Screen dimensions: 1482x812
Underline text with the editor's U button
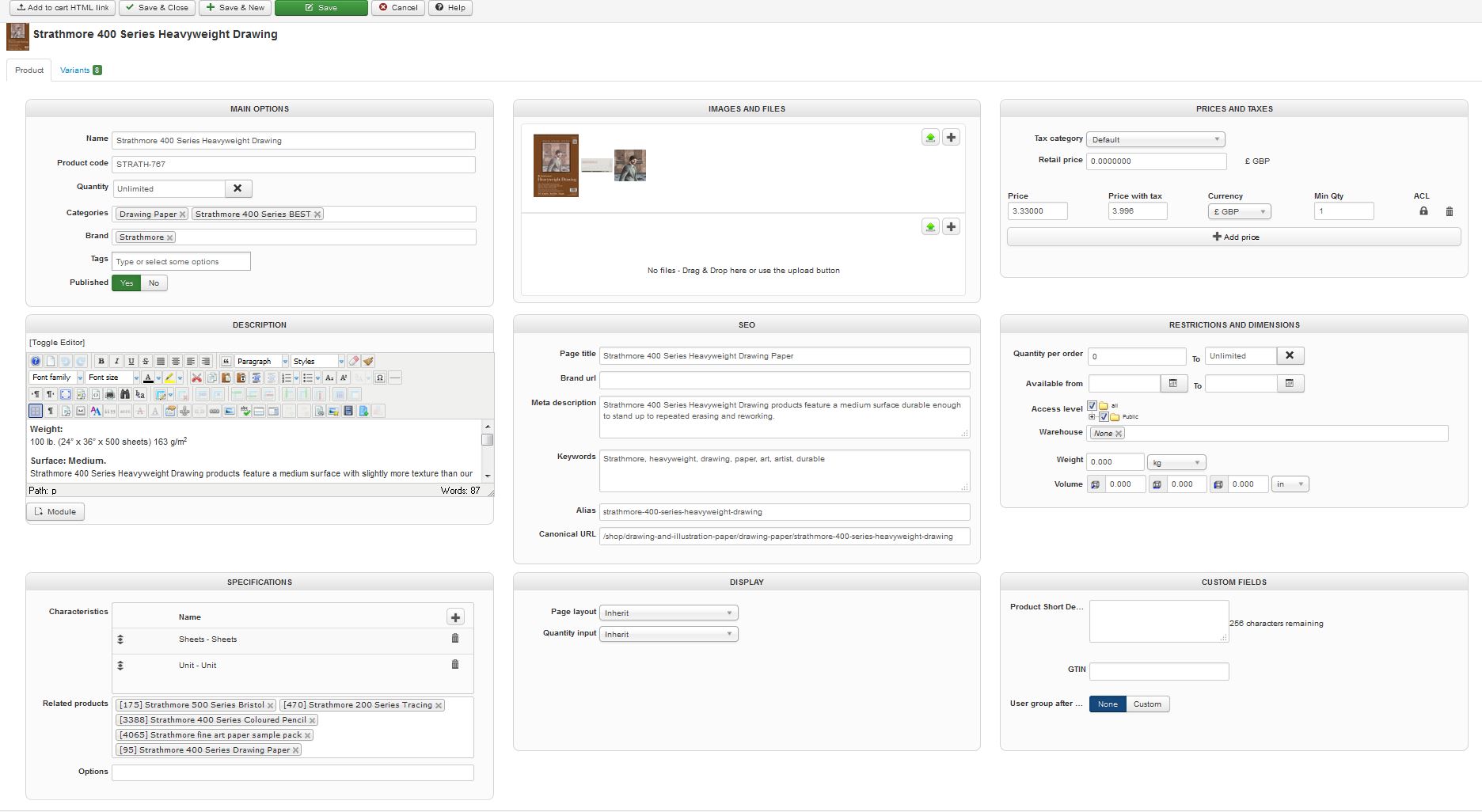(x=131, y=361)
